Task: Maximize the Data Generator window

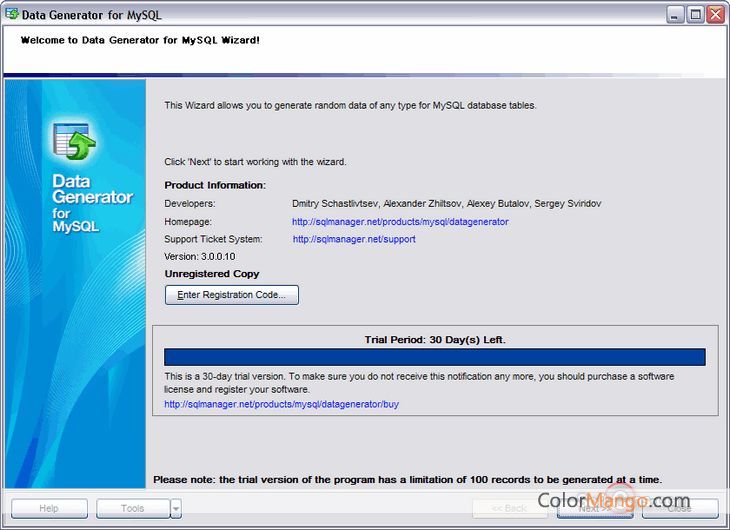Action: tap(695, 15)
